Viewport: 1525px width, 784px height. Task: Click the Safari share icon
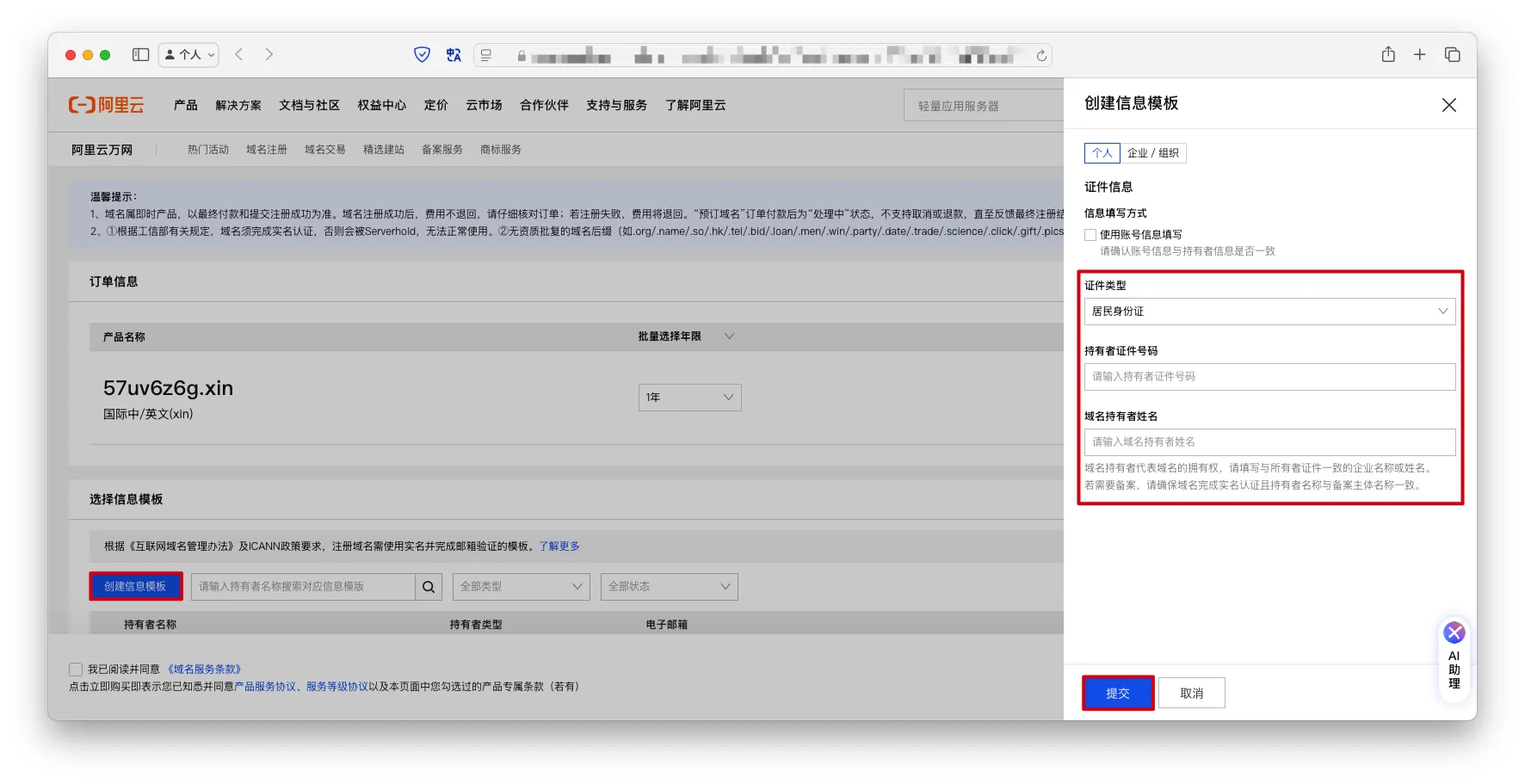[1388, 55]
